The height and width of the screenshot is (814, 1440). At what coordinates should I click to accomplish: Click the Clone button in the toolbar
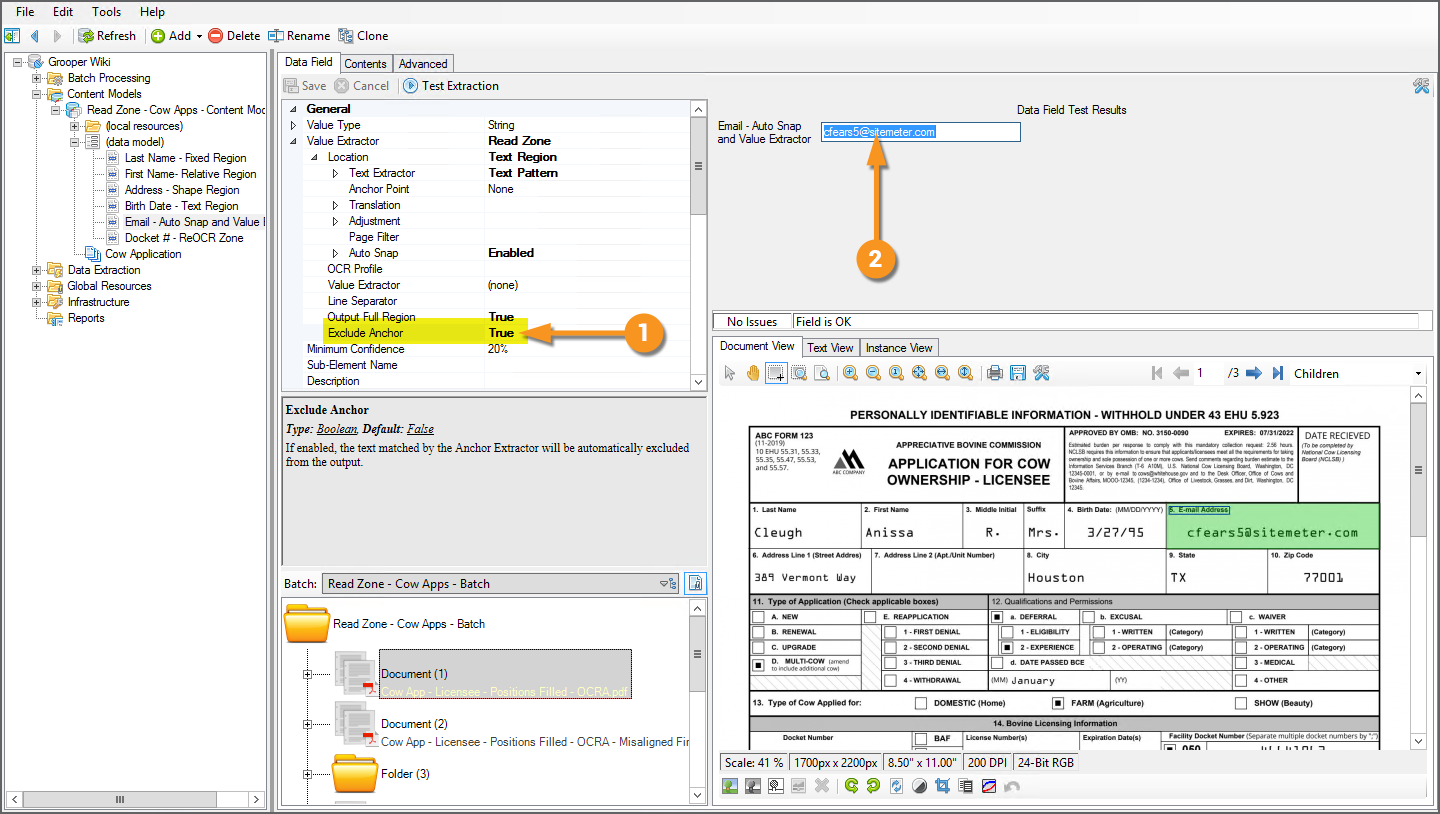tap(363, 36)
